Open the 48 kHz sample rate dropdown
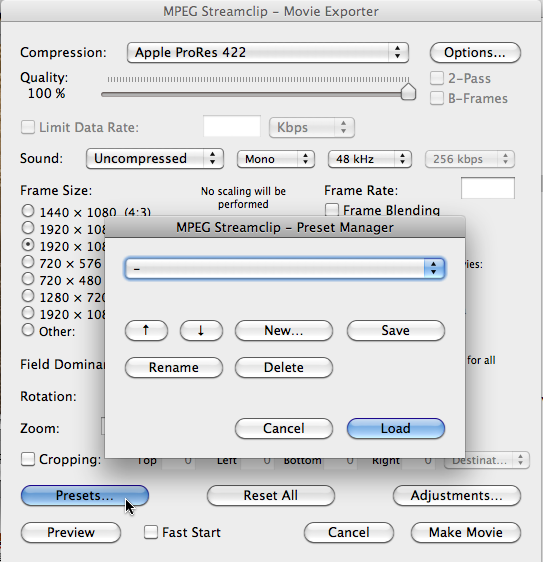The image size is (543, 562). click(370, 159)
